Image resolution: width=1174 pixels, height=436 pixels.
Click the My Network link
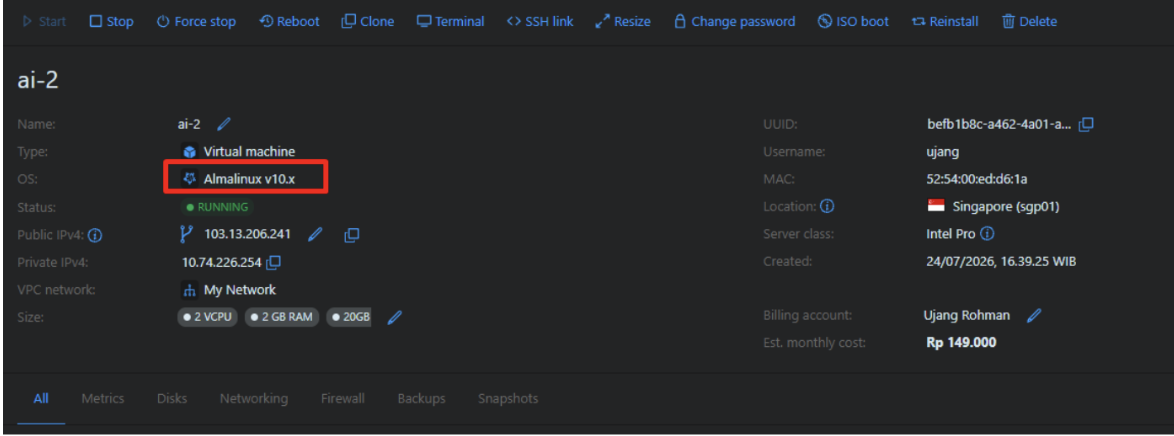click(x=240, y=290)
